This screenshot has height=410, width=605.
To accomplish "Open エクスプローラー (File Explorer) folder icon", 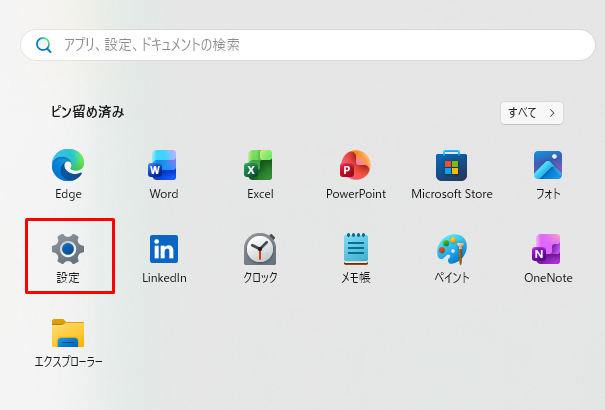I will 68,333.
